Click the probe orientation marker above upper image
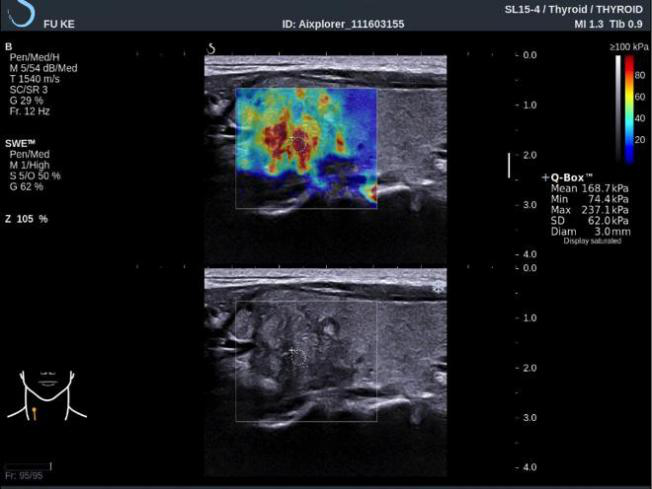The image size is (652, 489). [x=212, y=47]
